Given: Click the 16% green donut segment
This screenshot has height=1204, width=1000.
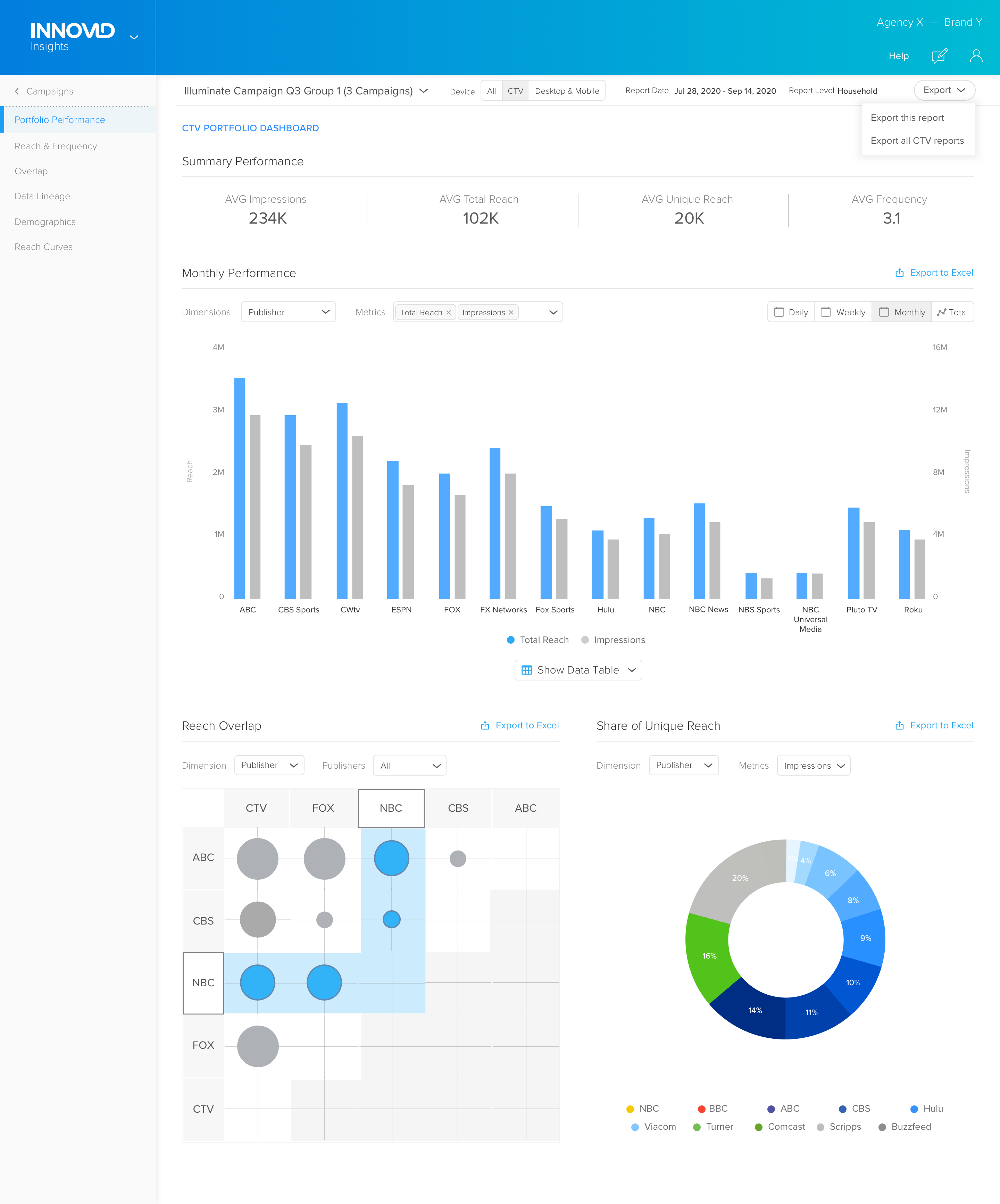Looking at the screenshot, I should (x=709, y=956).
